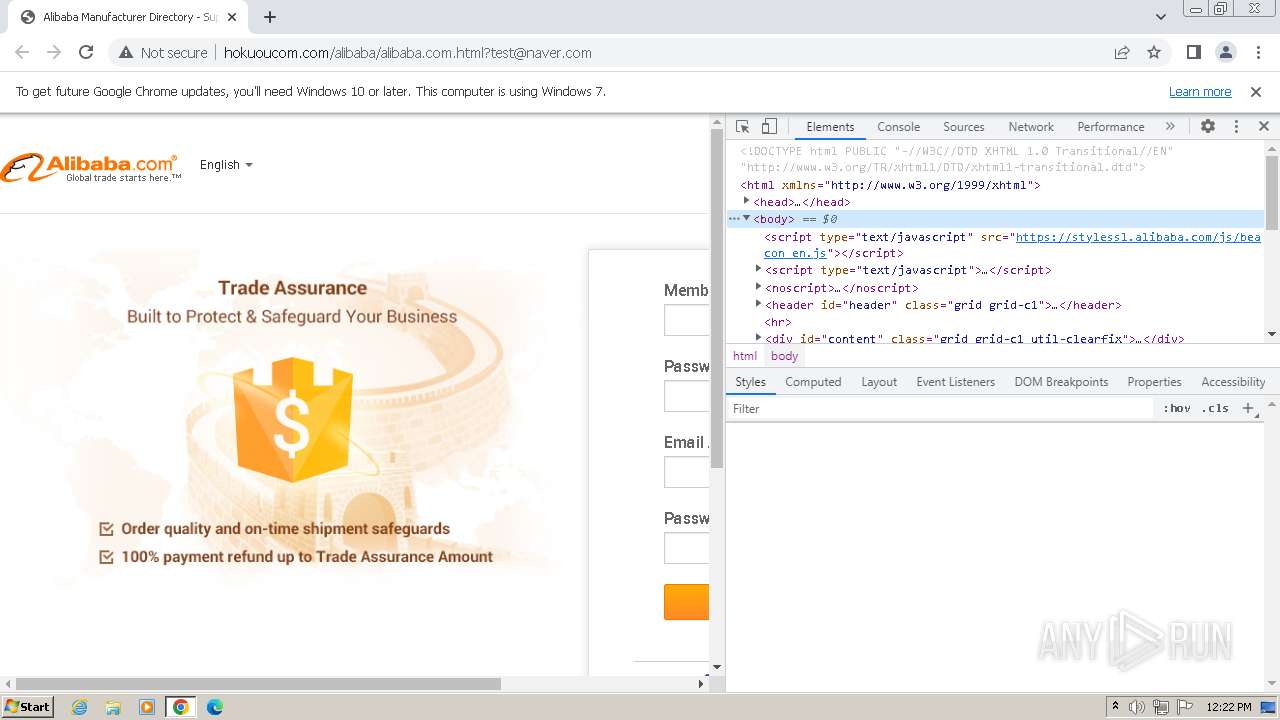Expand the script type text/javascript node

pyautogui.click(x=758, y=269)
